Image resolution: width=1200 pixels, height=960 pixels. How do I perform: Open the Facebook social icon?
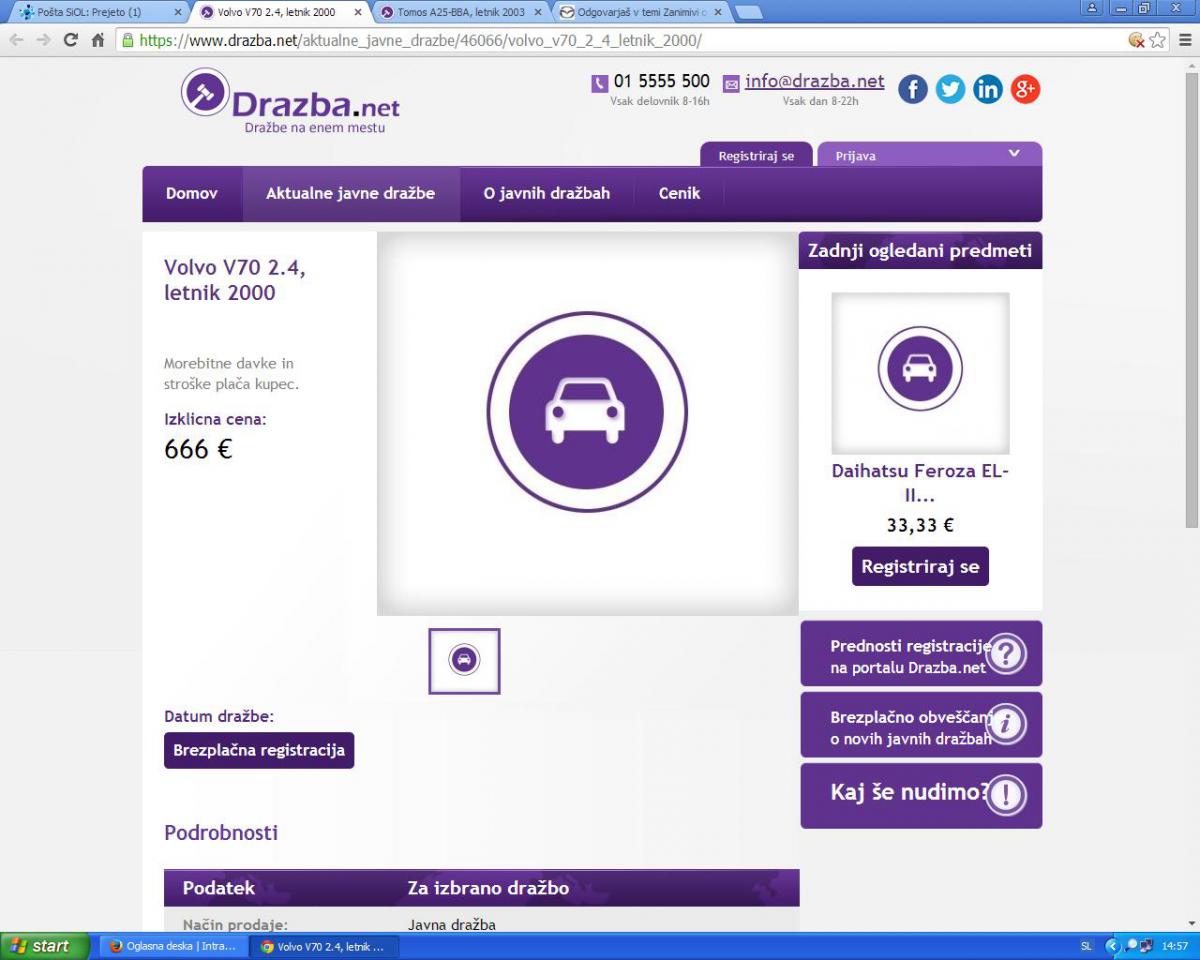[x=913, y=89]
